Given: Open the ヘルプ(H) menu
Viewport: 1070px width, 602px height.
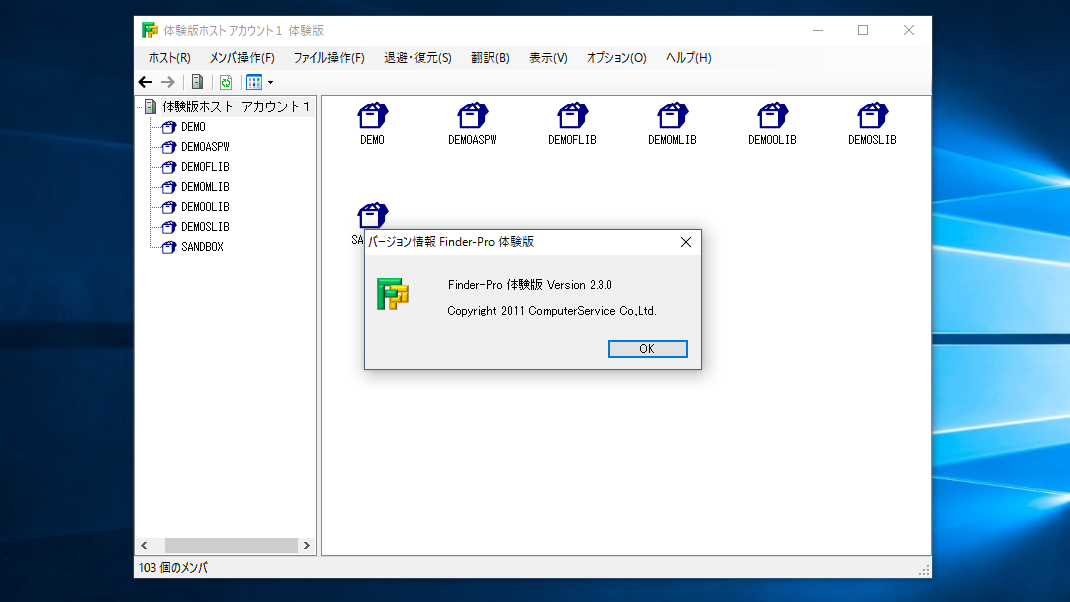Looking at the screenshot, I should coord(689,58).
